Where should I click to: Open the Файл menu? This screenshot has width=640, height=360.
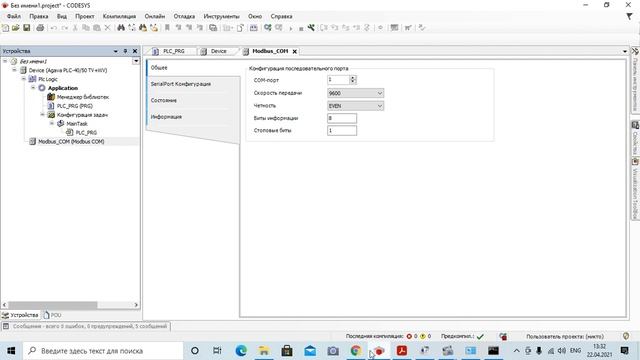click(x=14, y=16)
